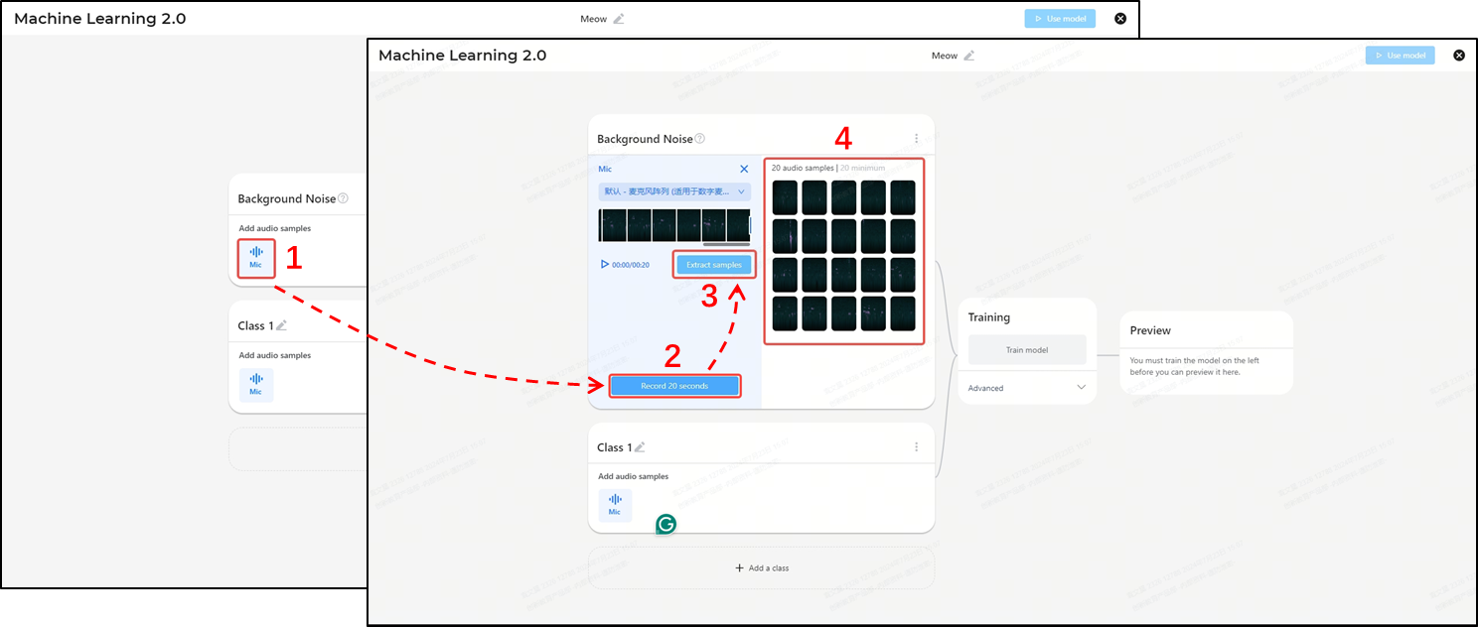
Task: Click the Class 1 Mic icon in the front window
Action: pos(615,504)
